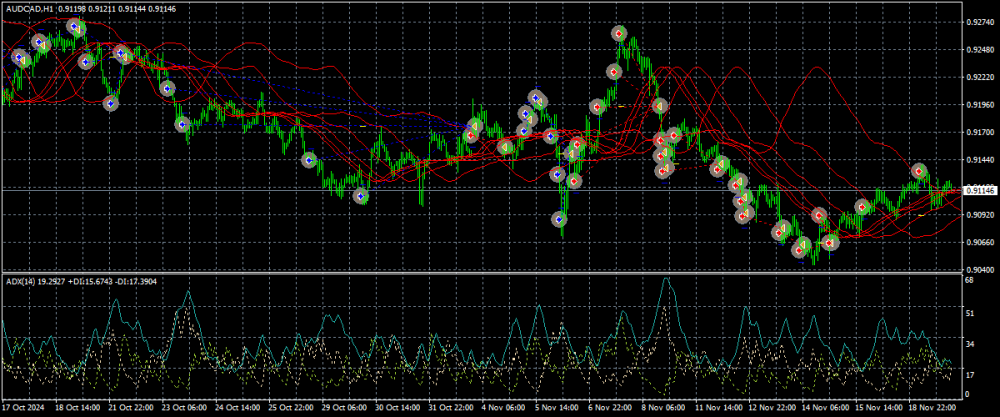Select the 0.92740 price level on the axis
This screenshot has height=417, width=1000.
tap(978, 21)
